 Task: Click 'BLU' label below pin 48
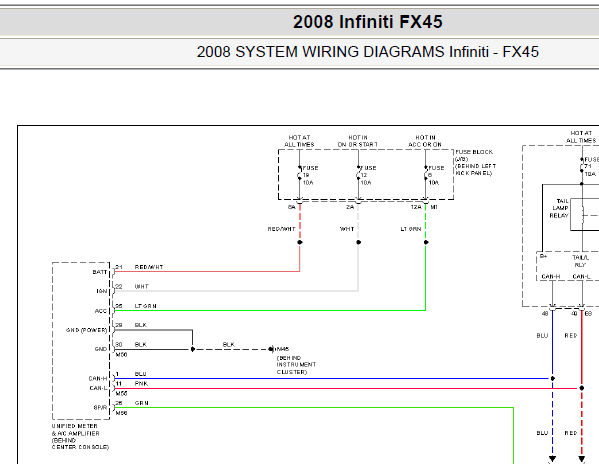(542, 336)
